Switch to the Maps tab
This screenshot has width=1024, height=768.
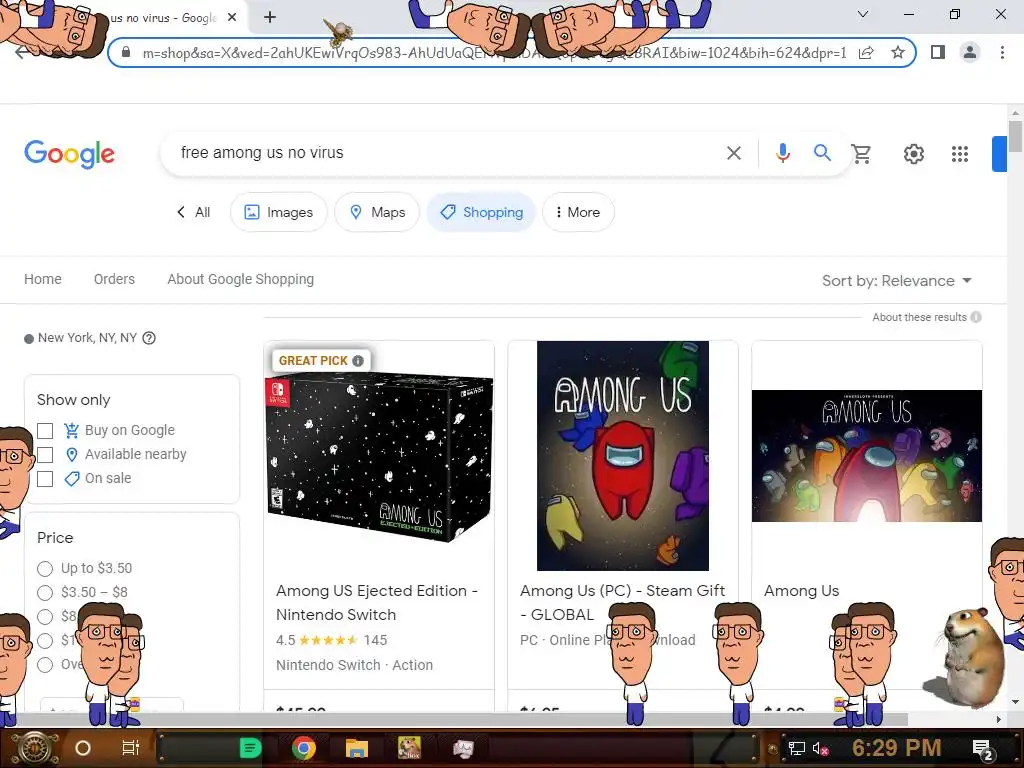[377, 212]
